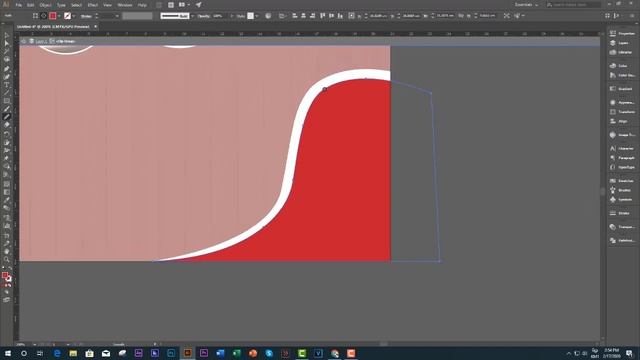640x360 pixels.
Task: Select the Rotate tool
Action: coord(7,134)
